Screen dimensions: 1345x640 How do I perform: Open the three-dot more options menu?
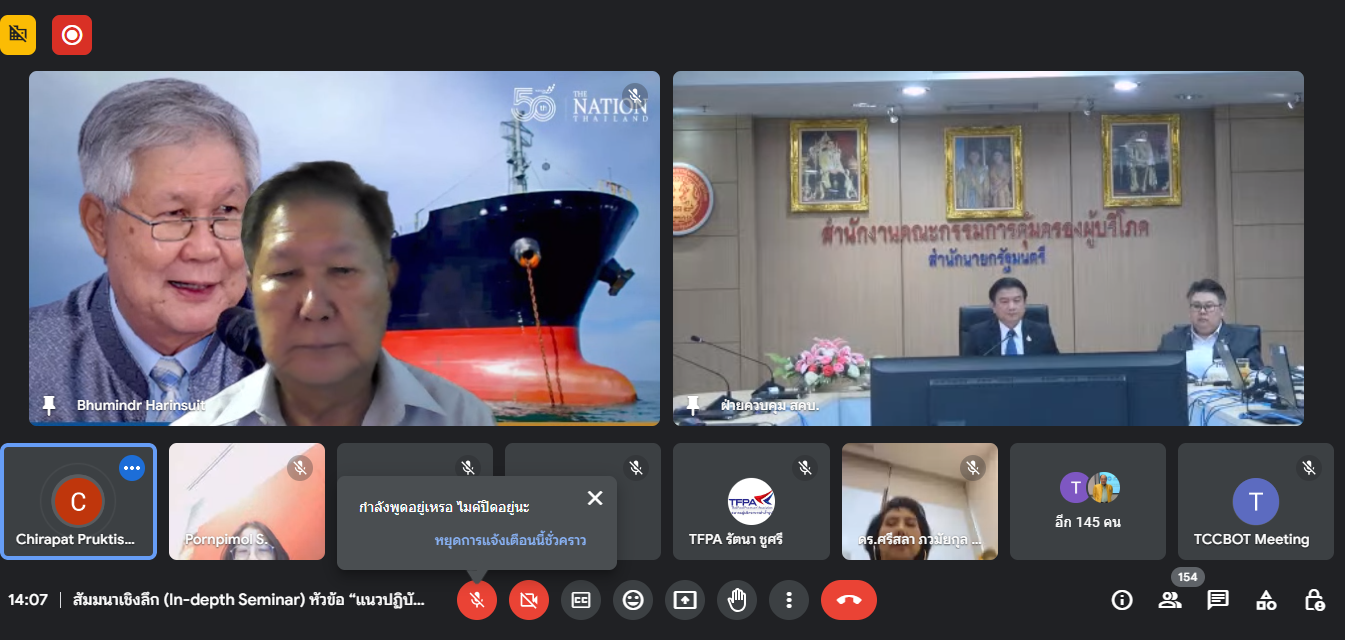789,600
